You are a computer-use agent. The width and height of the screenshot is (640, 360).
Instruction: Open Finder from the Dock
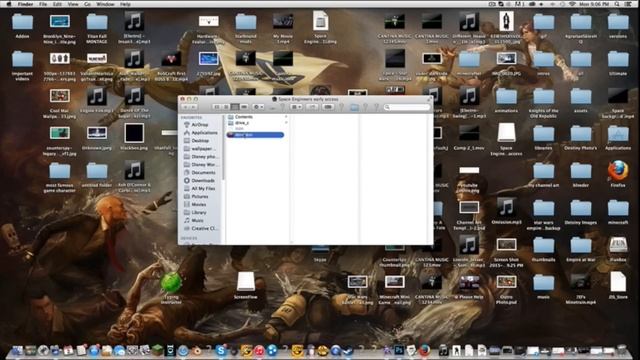click(x=18, y=350)
